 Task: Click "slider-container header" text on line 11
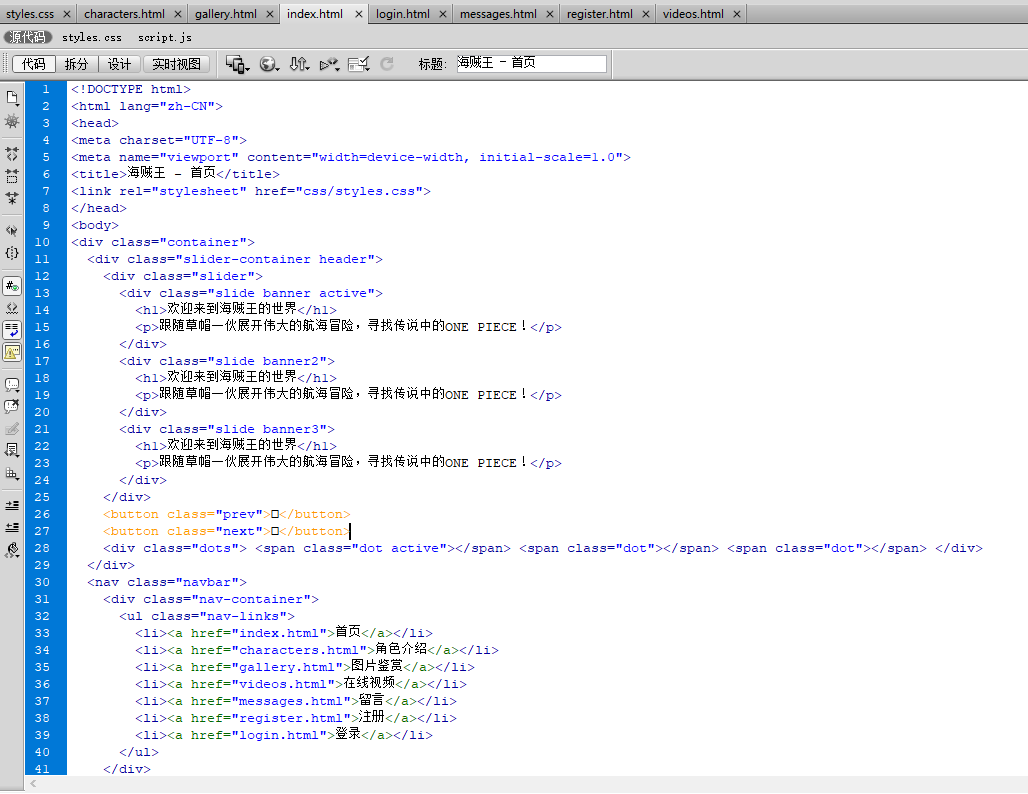275,260
